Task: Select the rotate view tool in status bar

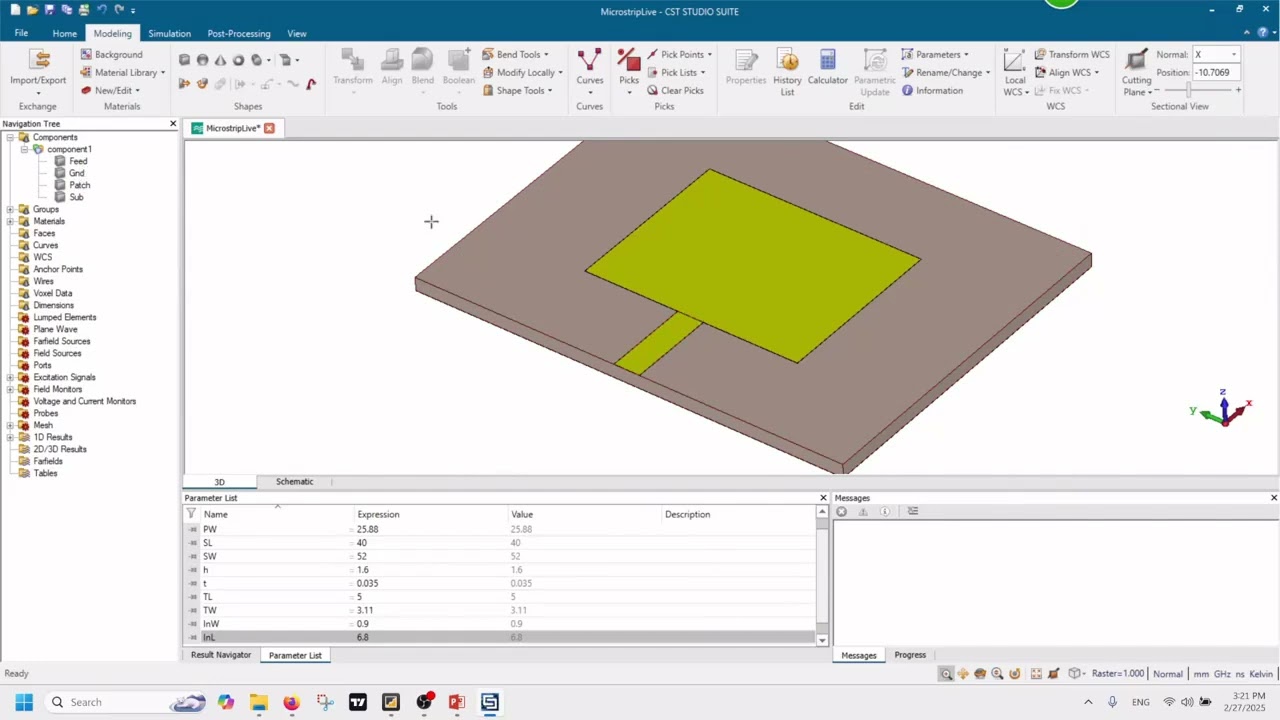Action: [x=980, y=674]
